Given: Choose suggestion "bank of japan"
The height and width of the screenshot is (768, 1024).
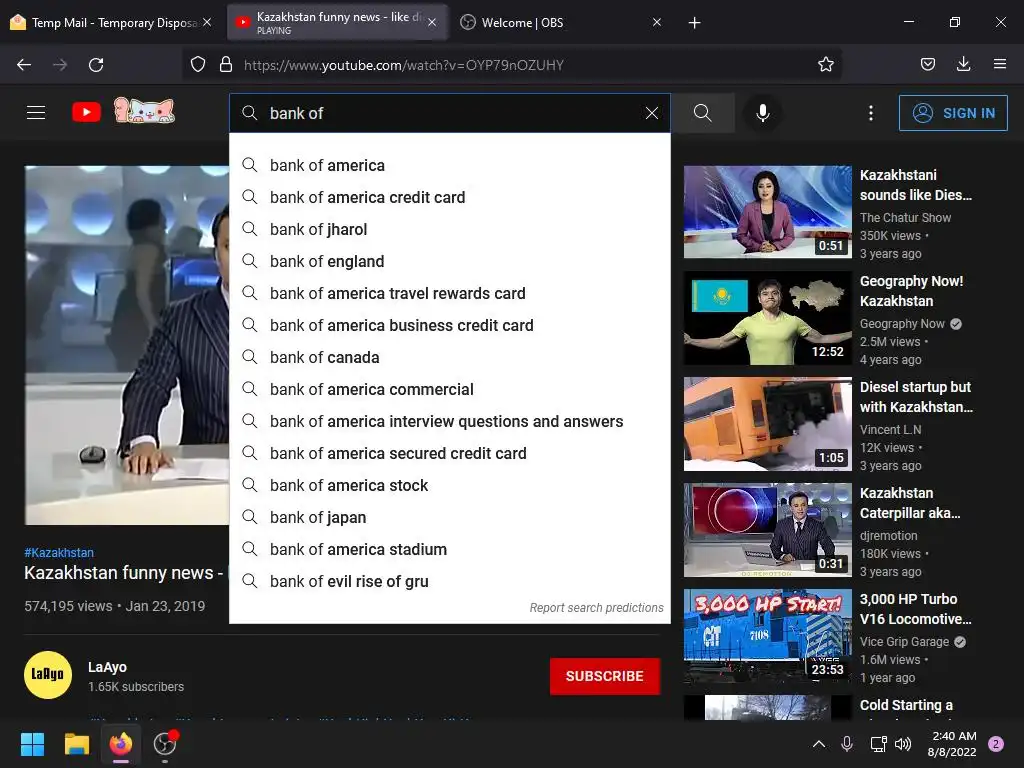Looking at the screenshot, I should pyautogui.click(x=450, y=517).
